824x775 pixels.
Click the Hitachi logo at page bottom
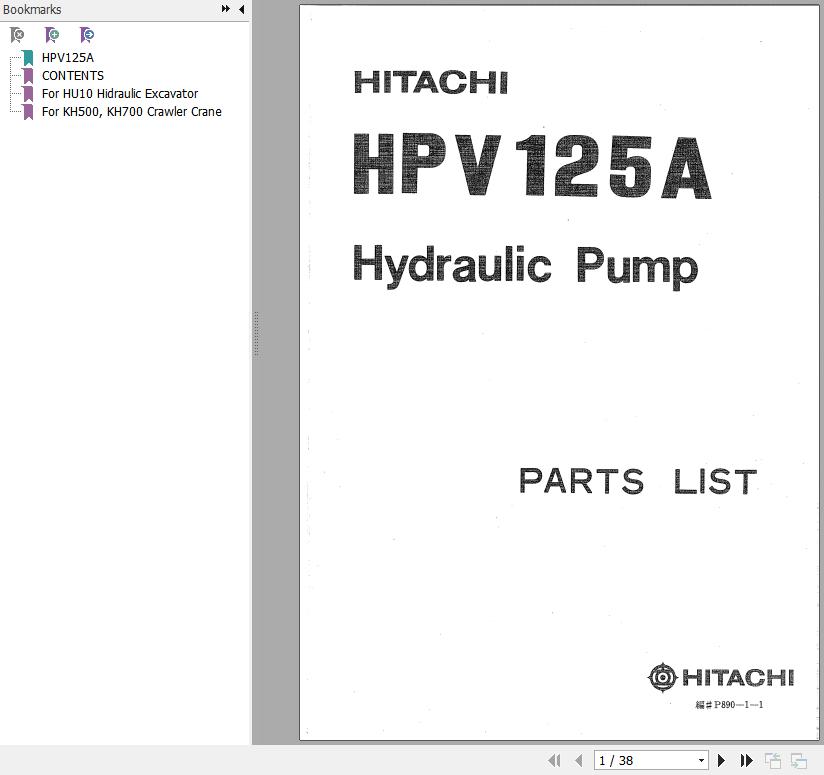pyautogui.click(x=721, y=677)
